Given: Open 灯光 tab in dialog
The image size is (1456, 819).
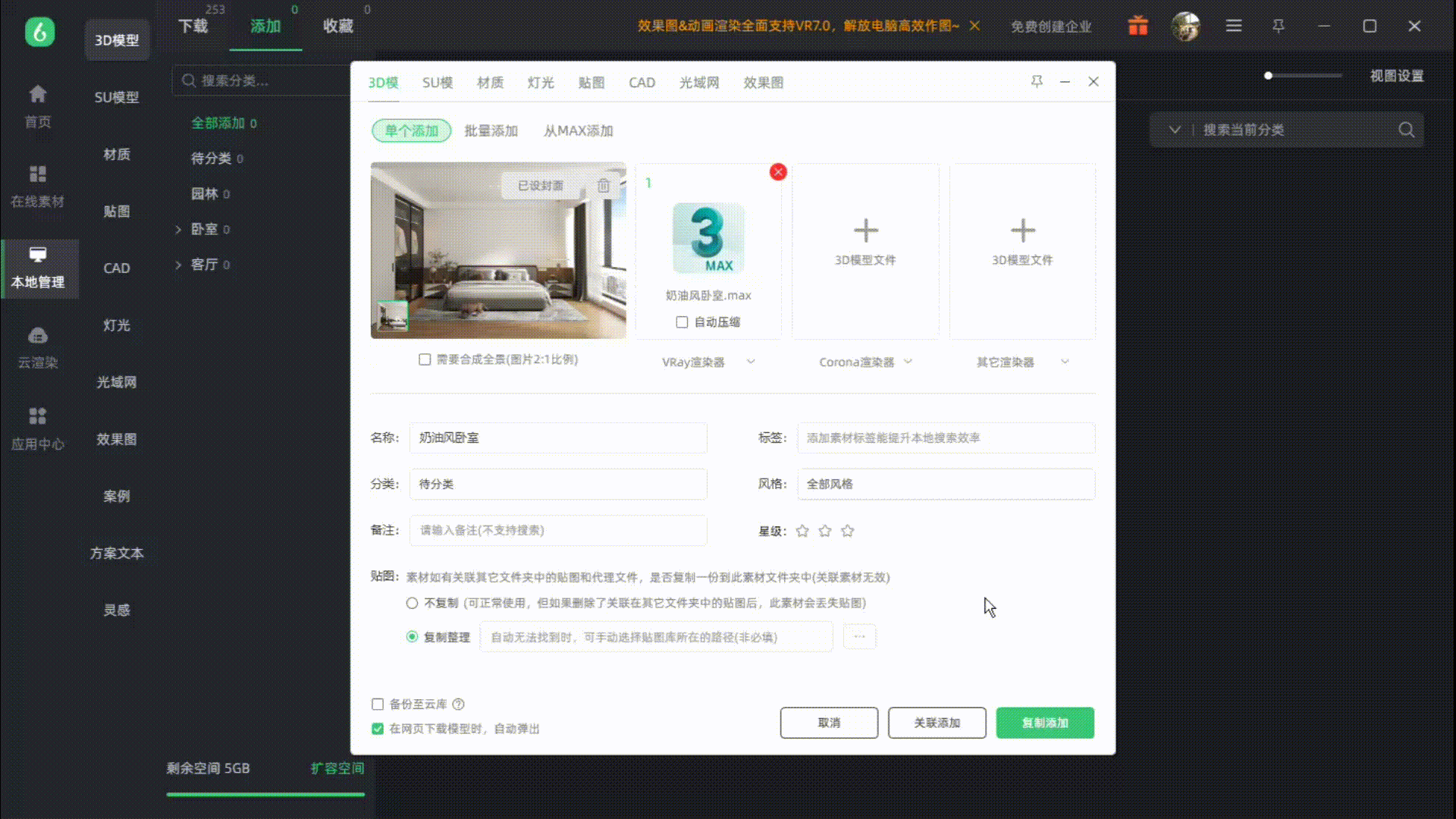Looking at the screenshot, I should click(x=541, y=83).
